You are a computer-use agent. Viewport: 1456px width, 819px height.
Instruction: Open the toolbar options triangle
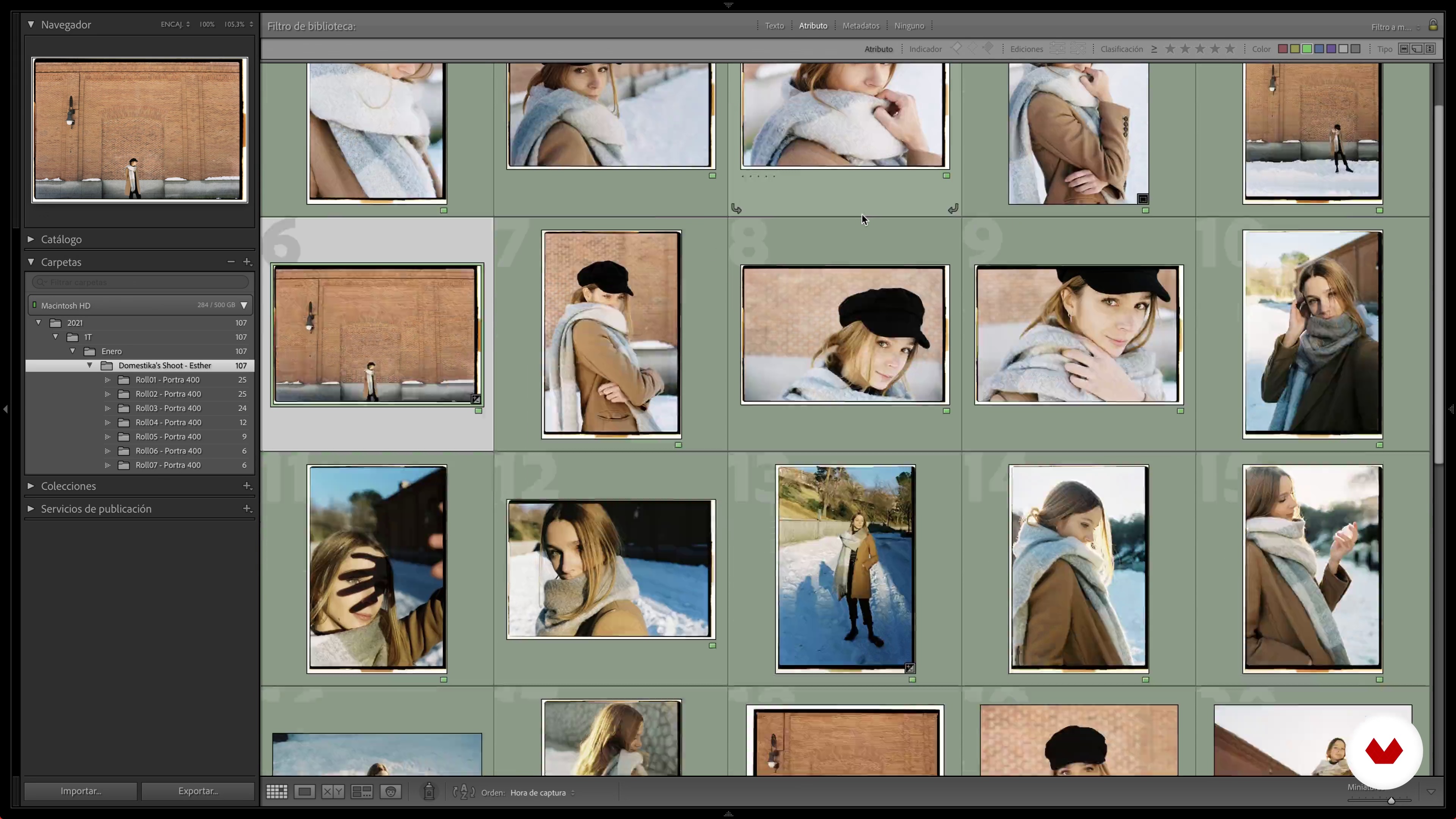click(x=1431, y=792)
